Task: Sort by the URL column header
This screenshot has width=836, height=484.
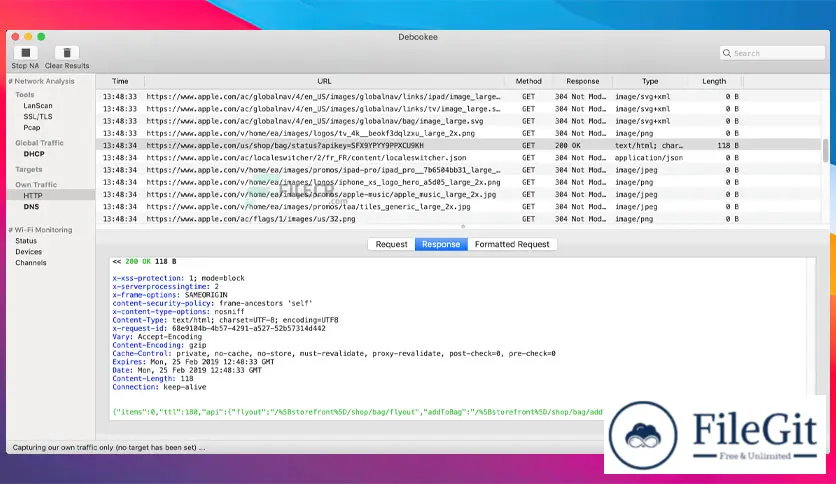Action: click(324, 81)
